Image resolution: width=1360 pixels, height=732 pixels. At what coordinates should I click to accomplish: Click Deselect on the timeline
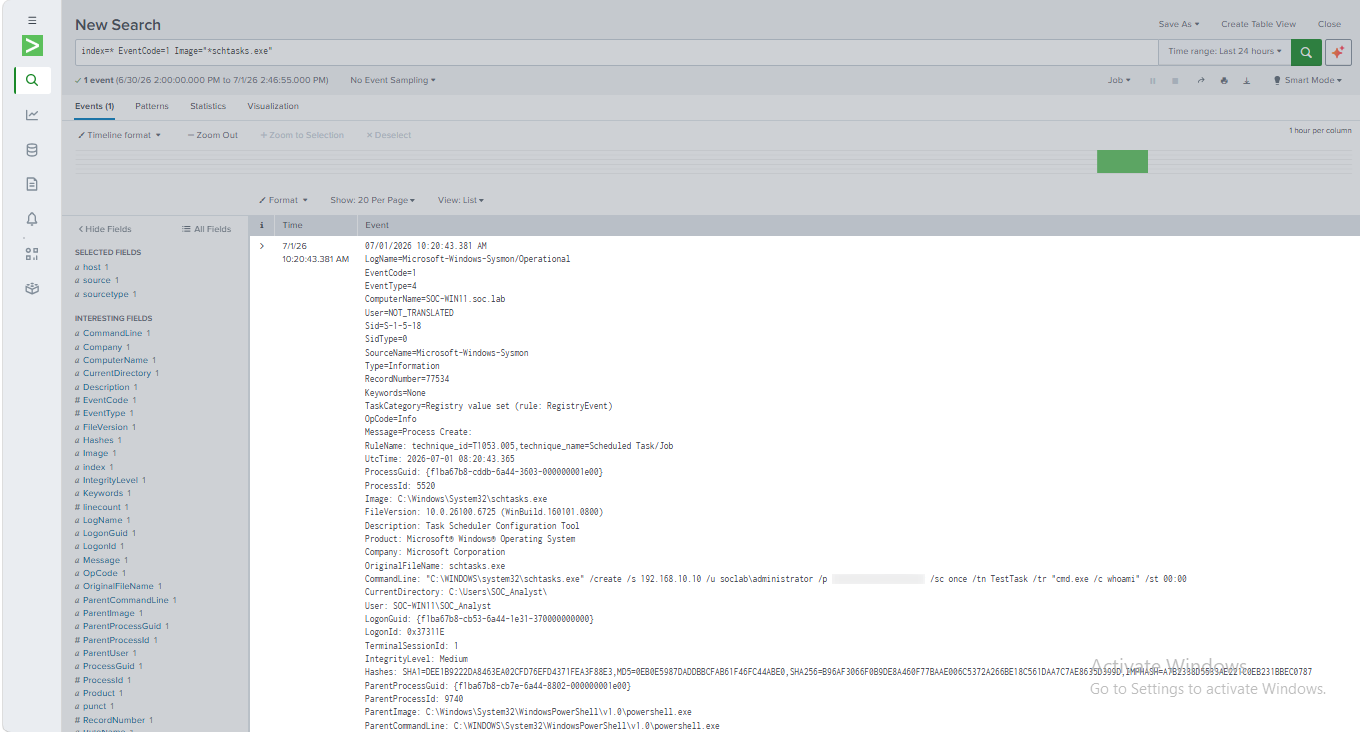pos(389,135)
